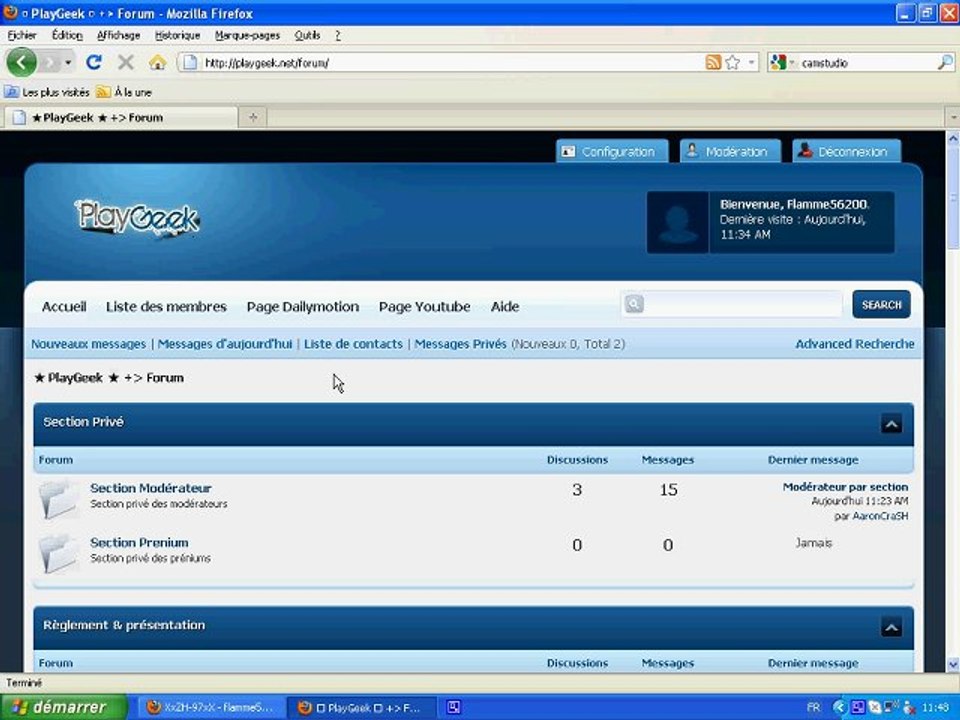Click the page scrollbar down arrow

click(953, 664)
